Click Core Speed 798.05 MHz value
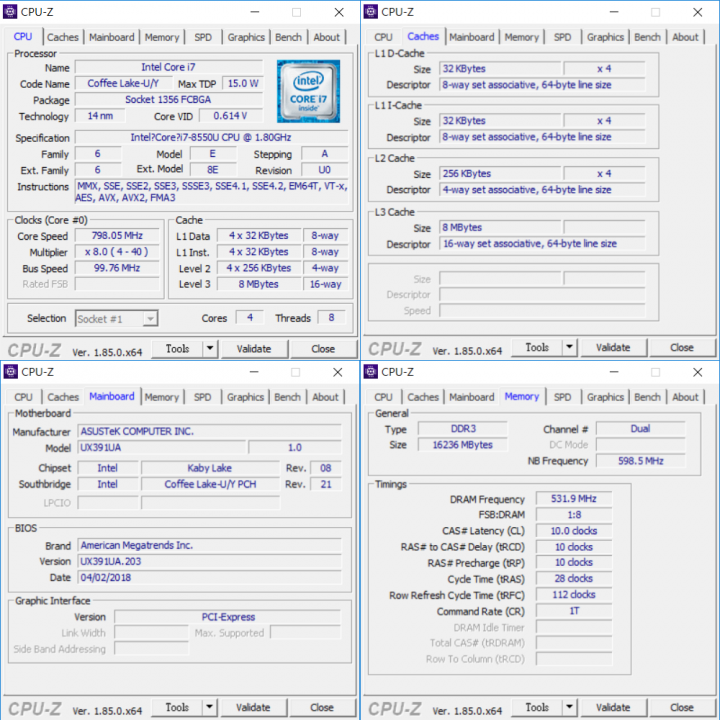 [x=117, y=236]
